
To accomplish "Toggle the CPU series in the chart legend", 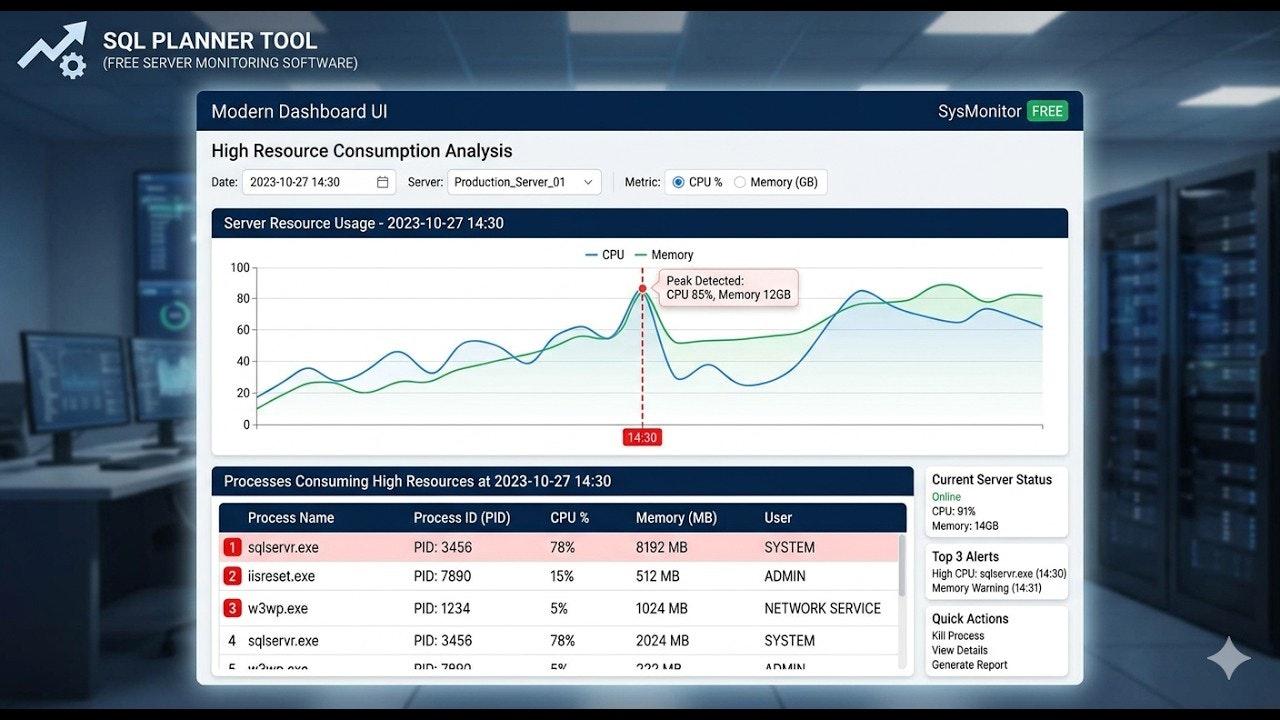I will 607,254.
